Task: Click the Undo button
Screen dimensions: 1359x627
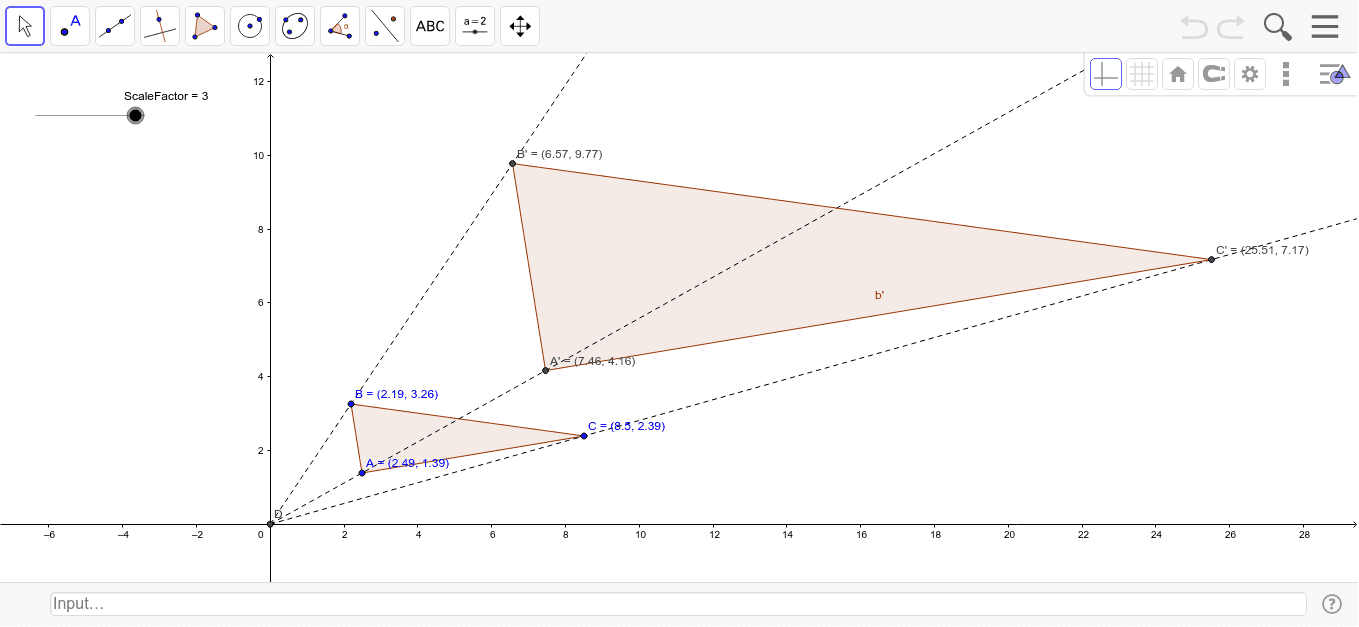Action: 1193,27
